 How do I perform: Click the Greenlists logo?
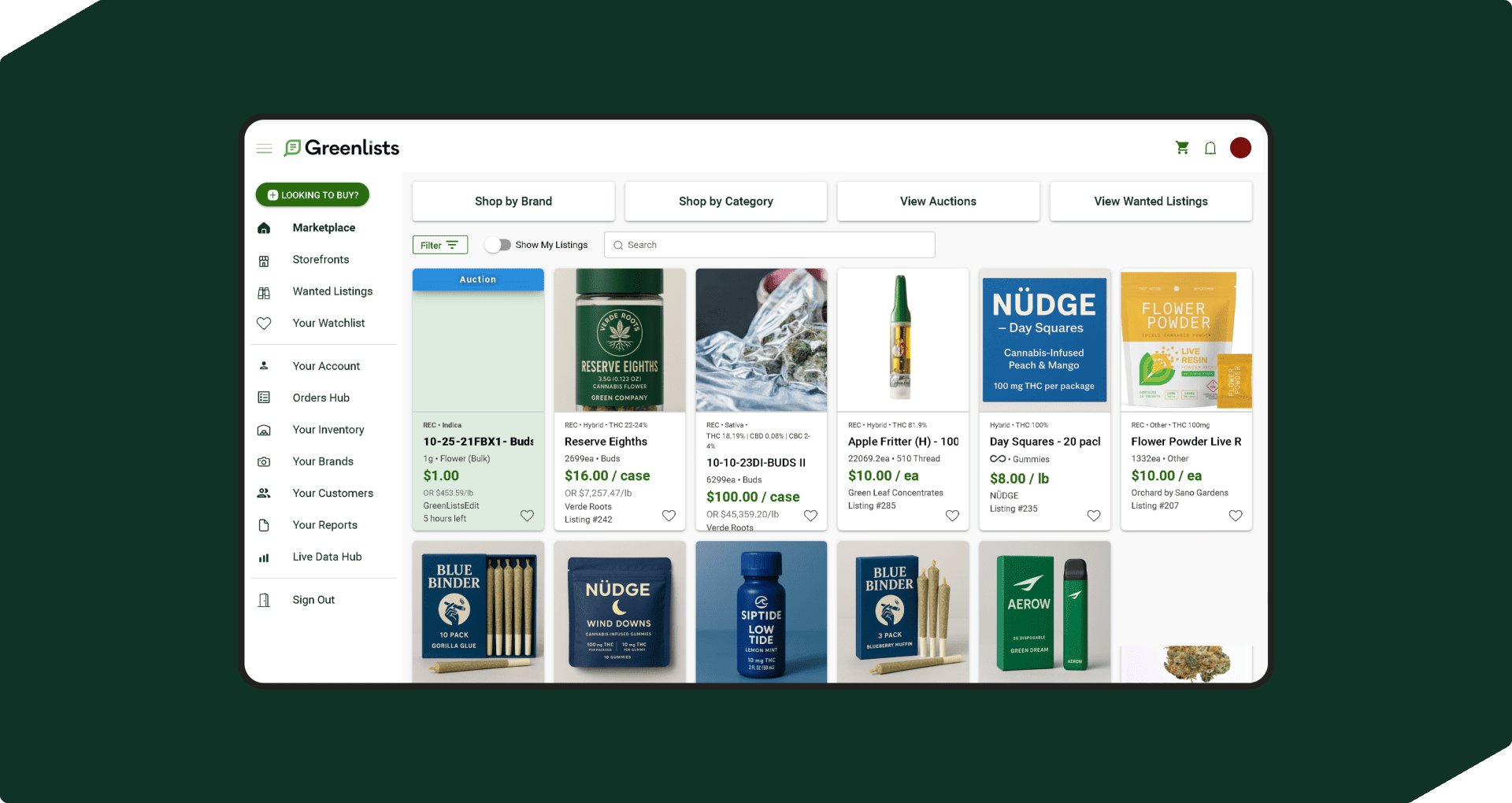pyautogui.click(x=342, y=148)
